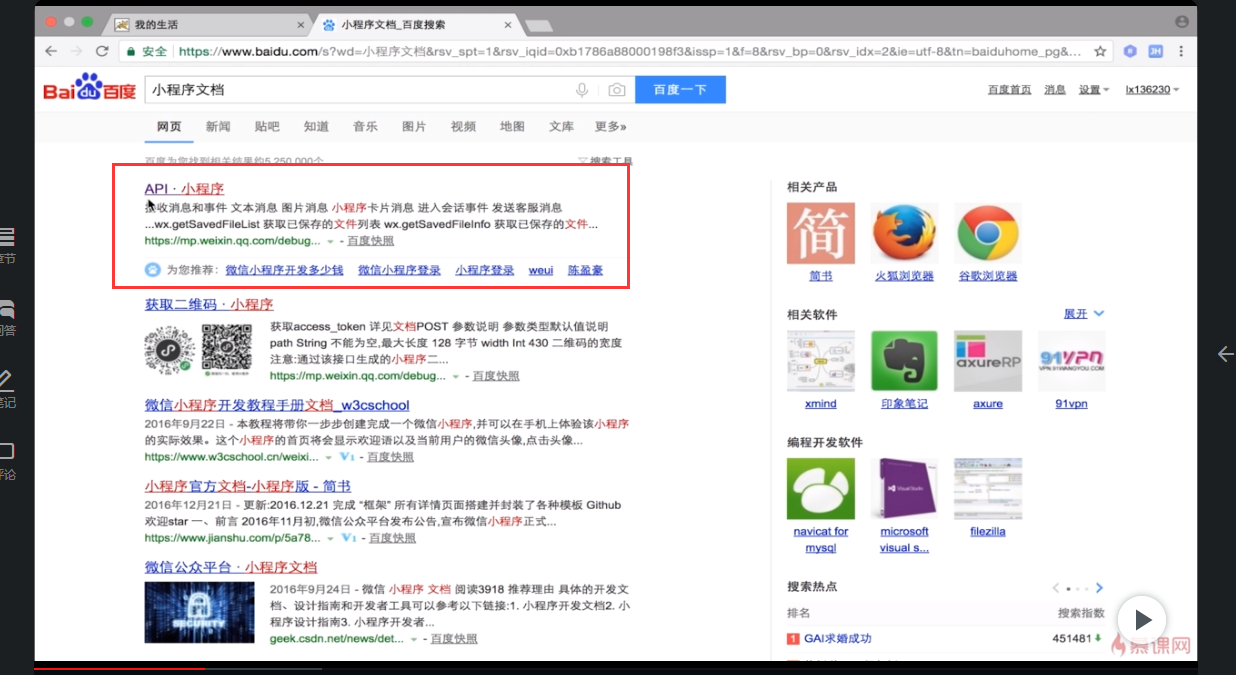Reload the page in Chrome
Image resolution: width=1236 pixels, height=675 pixels.
[102, 51]
